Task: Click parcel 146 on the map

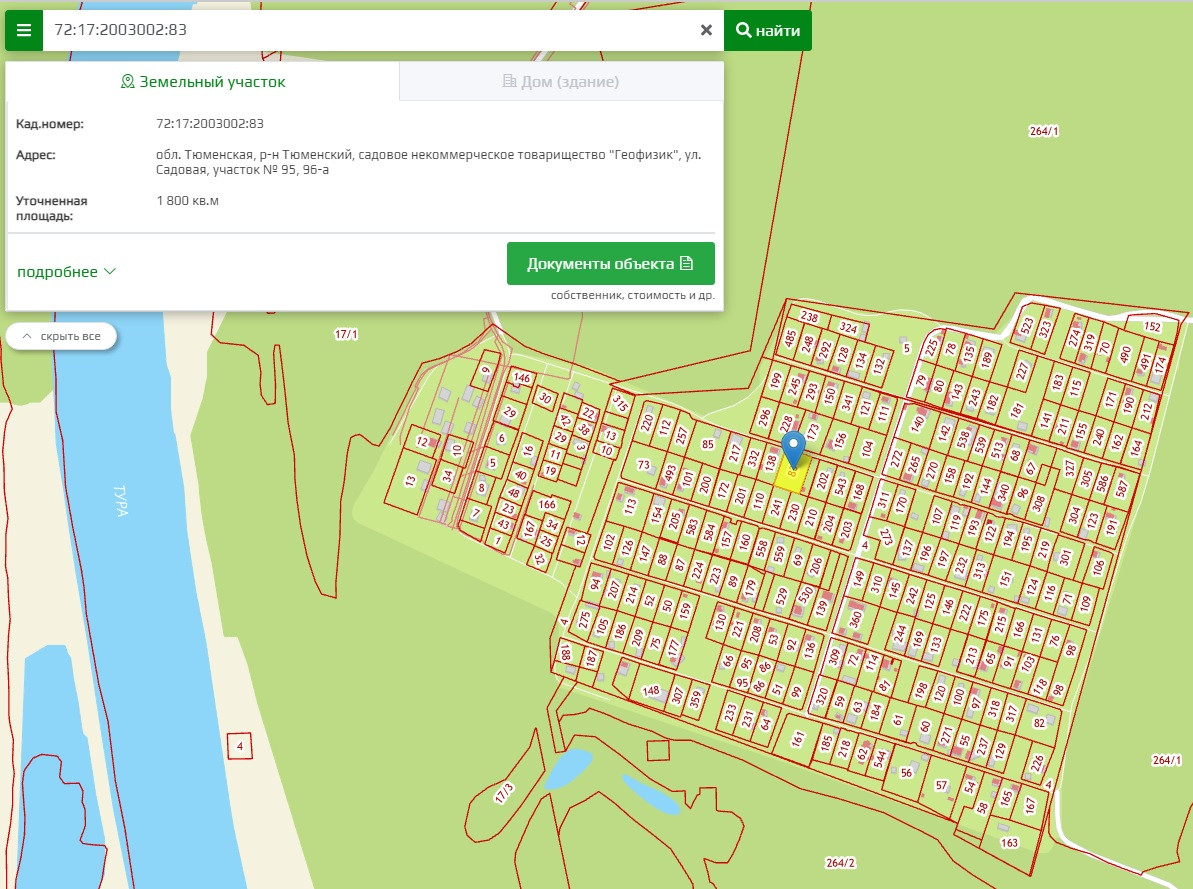Action: [521, 377]
